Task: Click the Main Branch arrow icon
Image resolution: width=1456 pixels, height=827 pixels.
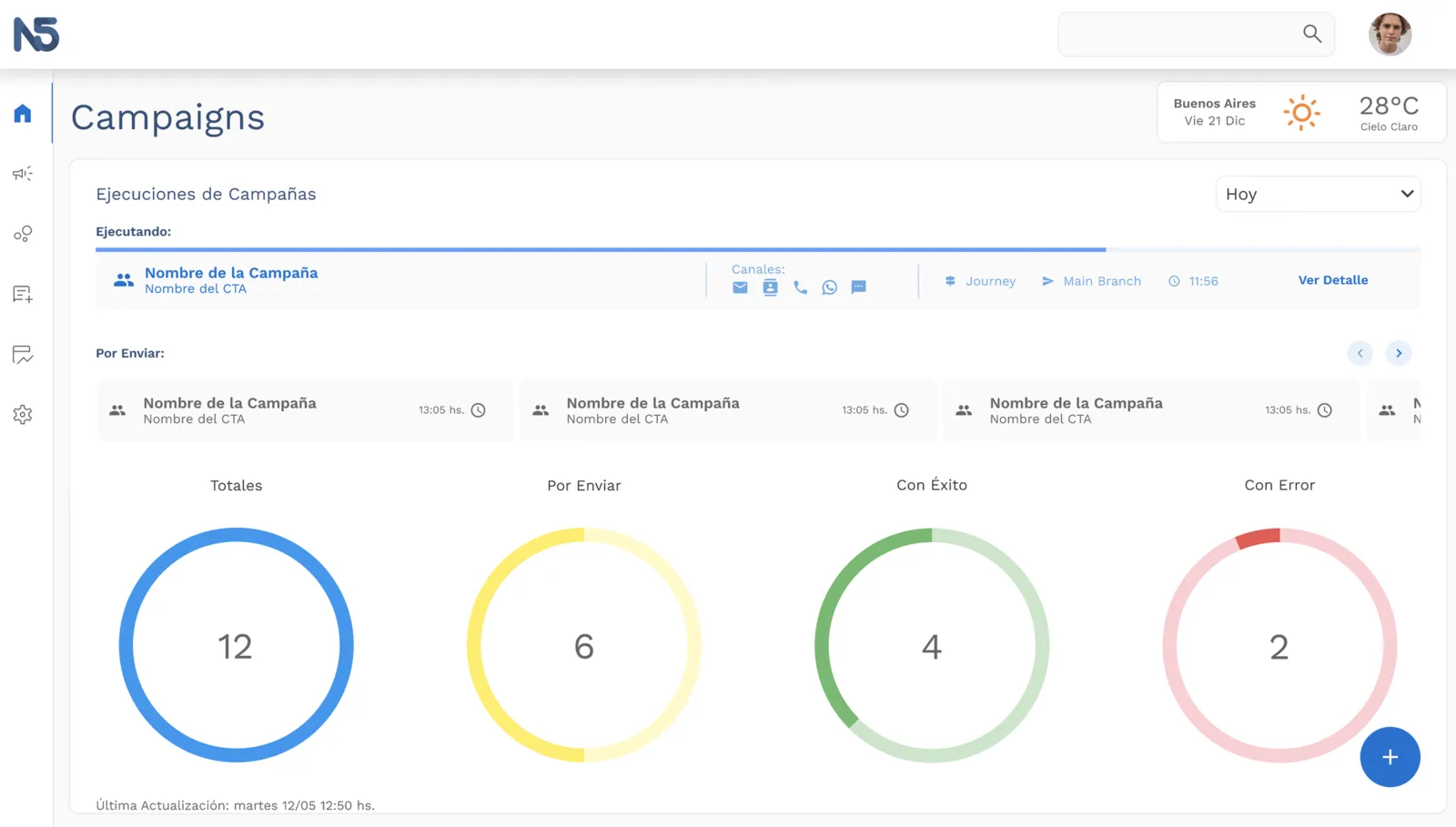Action: coord(1047,281)
